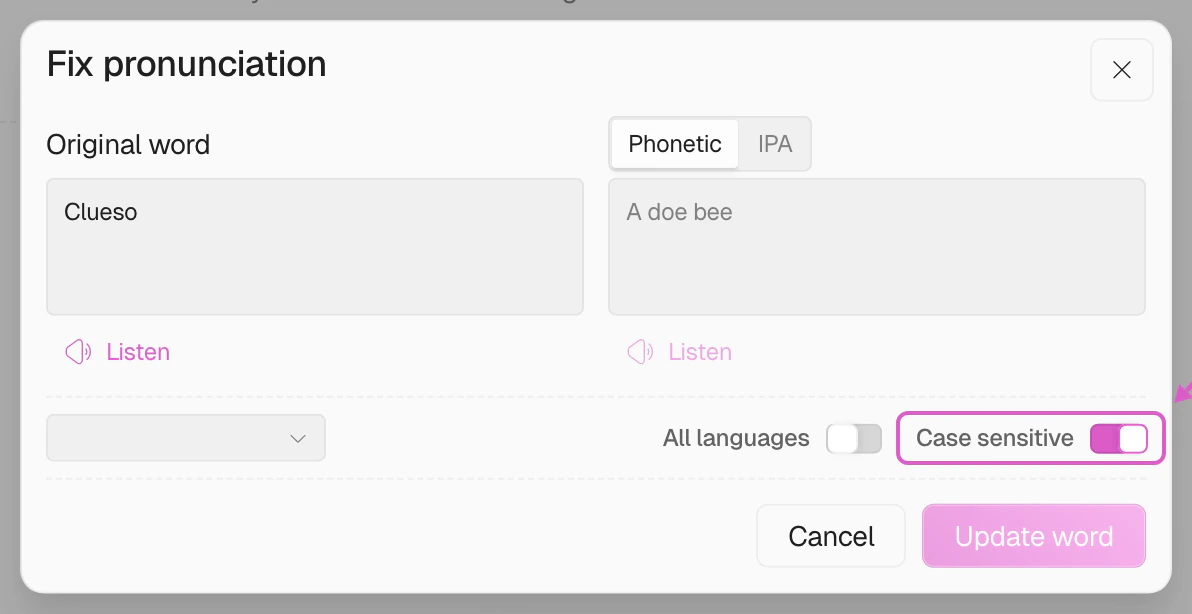Click the Listen link below Clueso

(138, 352)
